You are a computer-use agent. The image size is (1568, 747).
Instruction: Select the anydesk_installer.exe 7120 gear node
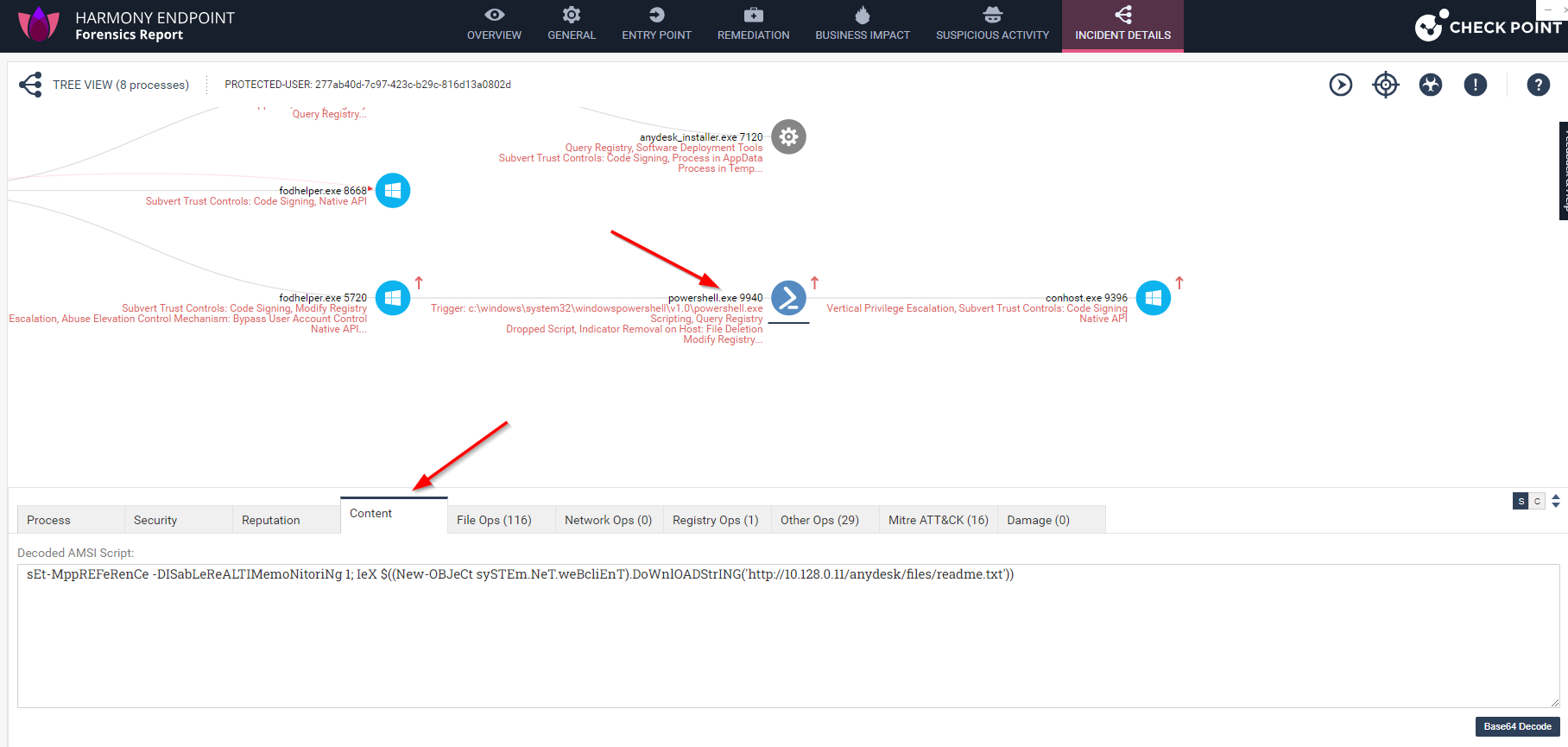788,136
